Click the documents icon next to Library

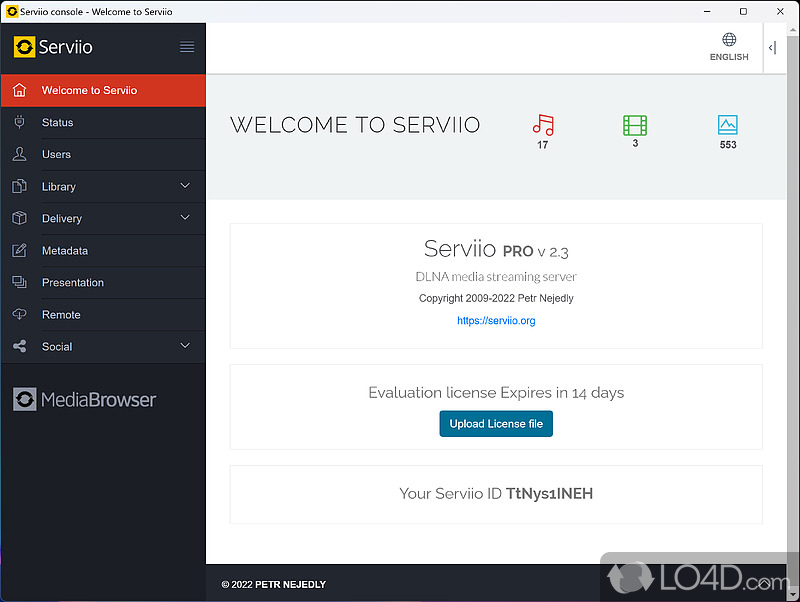[19, 186]
